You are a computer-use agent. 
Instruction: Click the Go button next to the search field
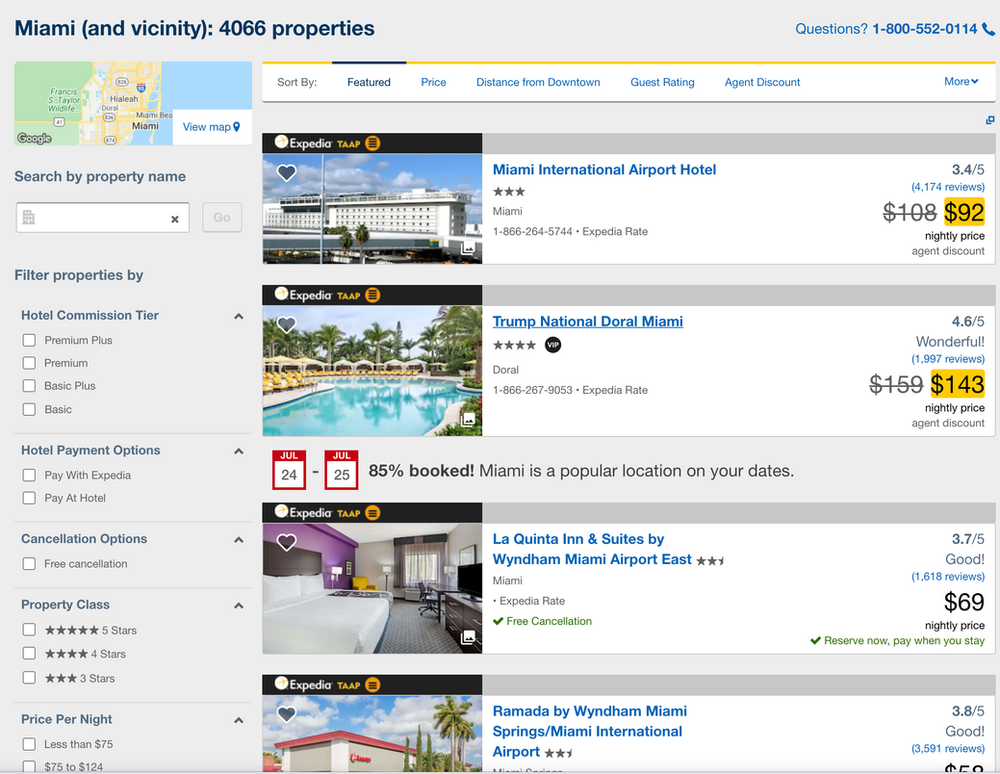[221, 218]
